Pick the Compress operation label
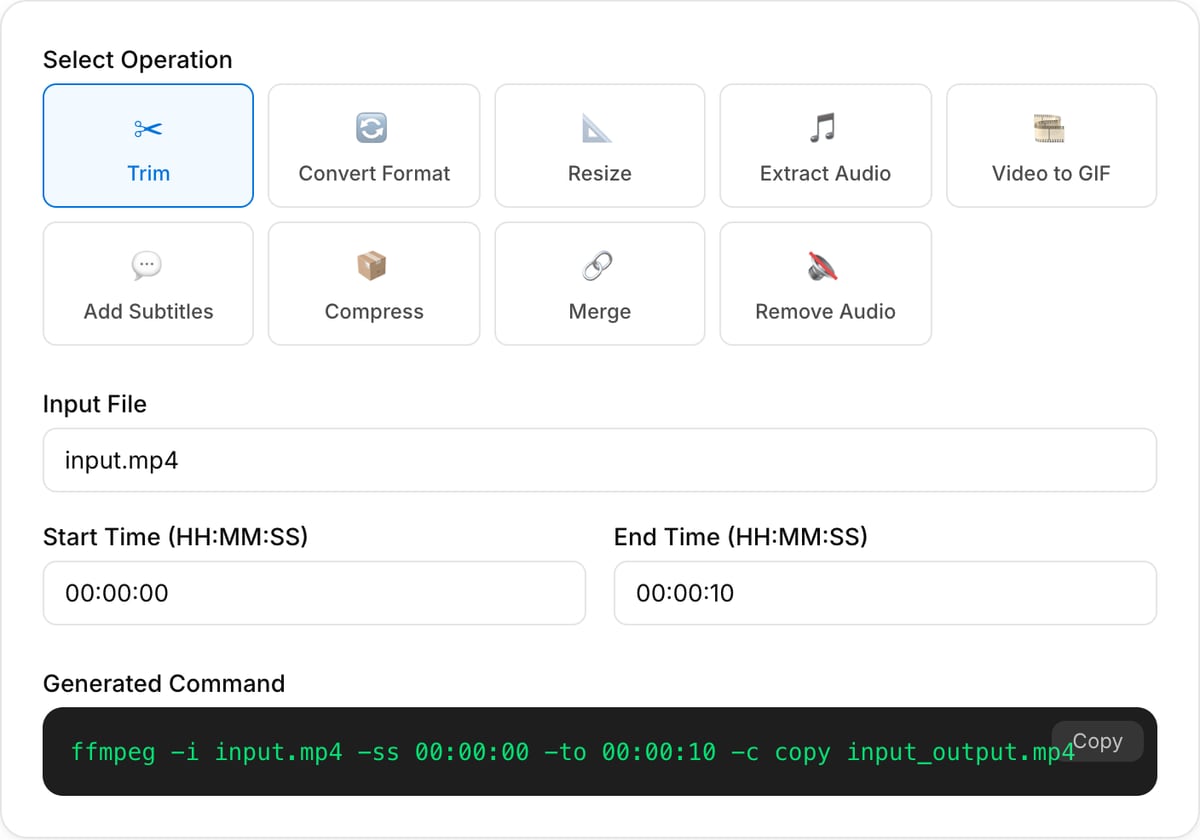The height and width of the screenshot is (840, 1200). point(374,311)
